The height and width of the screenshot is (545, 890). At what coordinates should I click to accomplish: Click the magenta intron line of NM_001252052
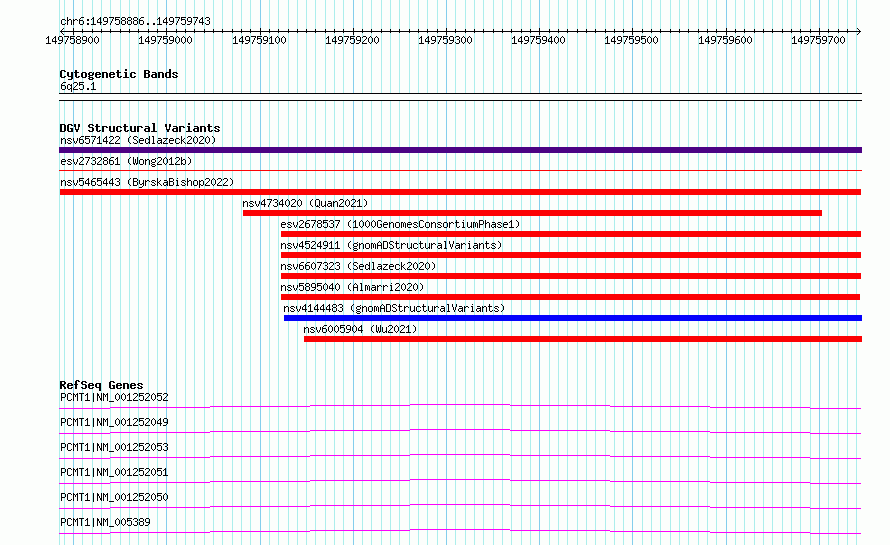point(460,405)
